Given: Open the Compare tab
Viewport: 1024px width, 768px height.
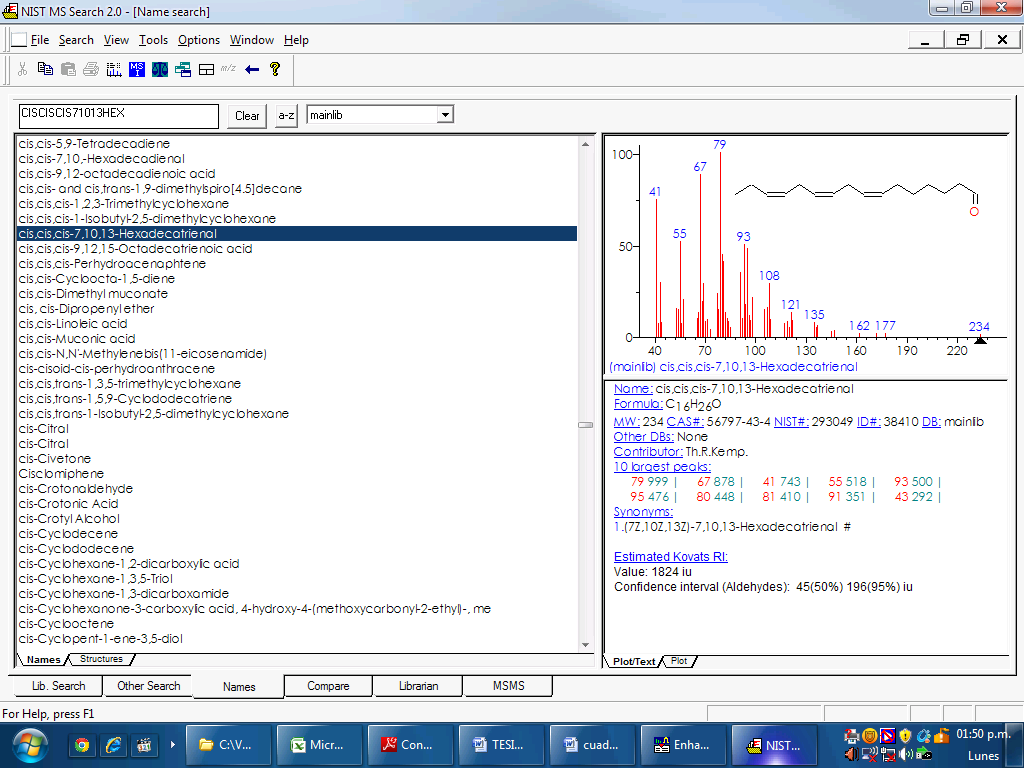Looking at the screenshot, I should 328,686.
